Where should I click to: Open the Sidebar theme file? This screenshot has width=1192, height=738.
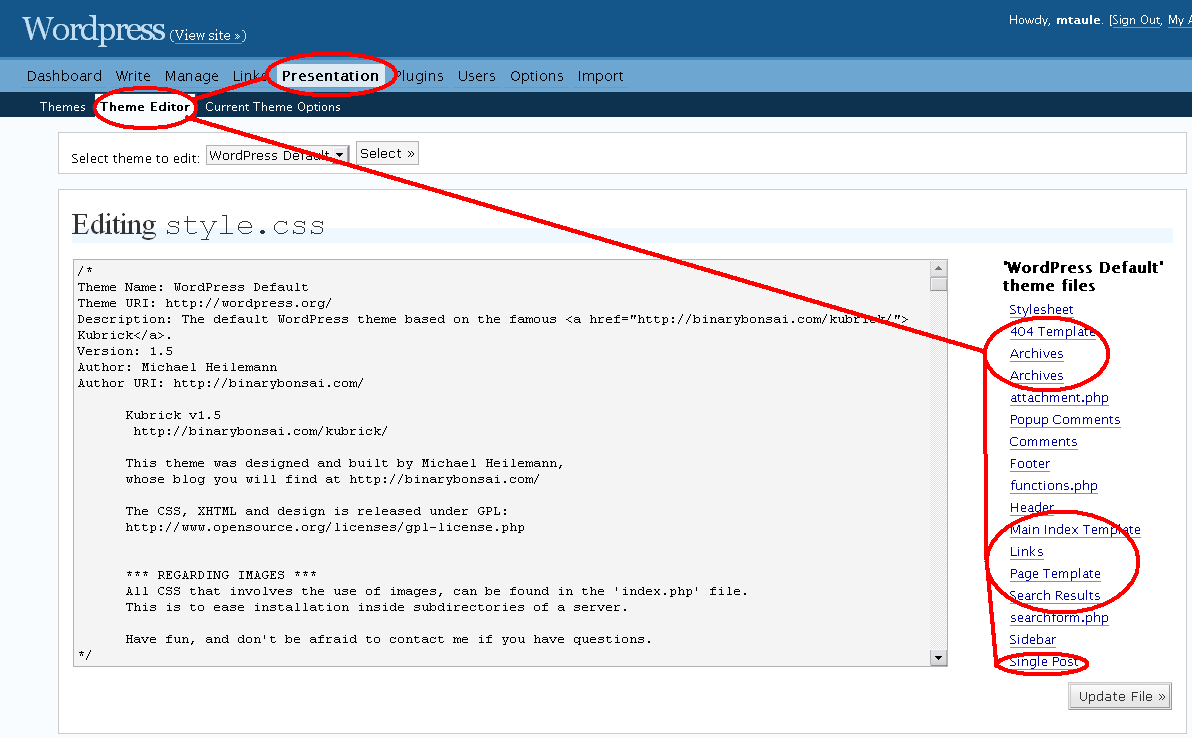point(1032,640)
